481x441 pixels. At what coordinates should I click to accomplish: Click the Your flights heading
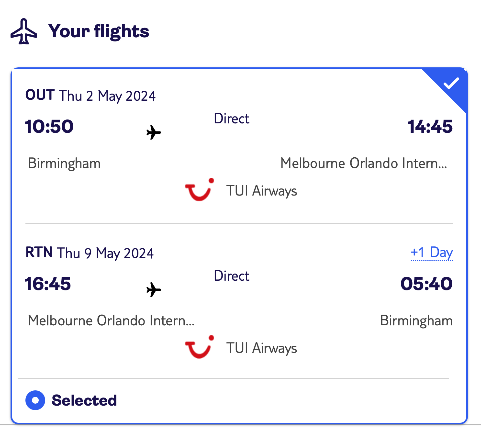(99, 31)
